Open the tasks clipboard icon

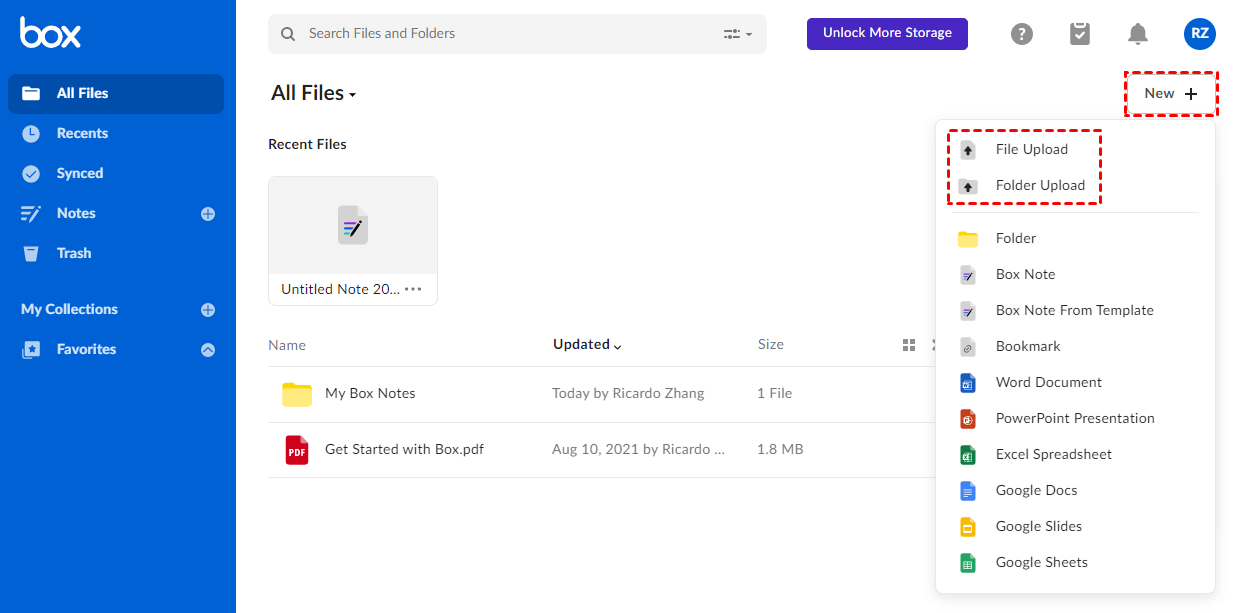1080,34
